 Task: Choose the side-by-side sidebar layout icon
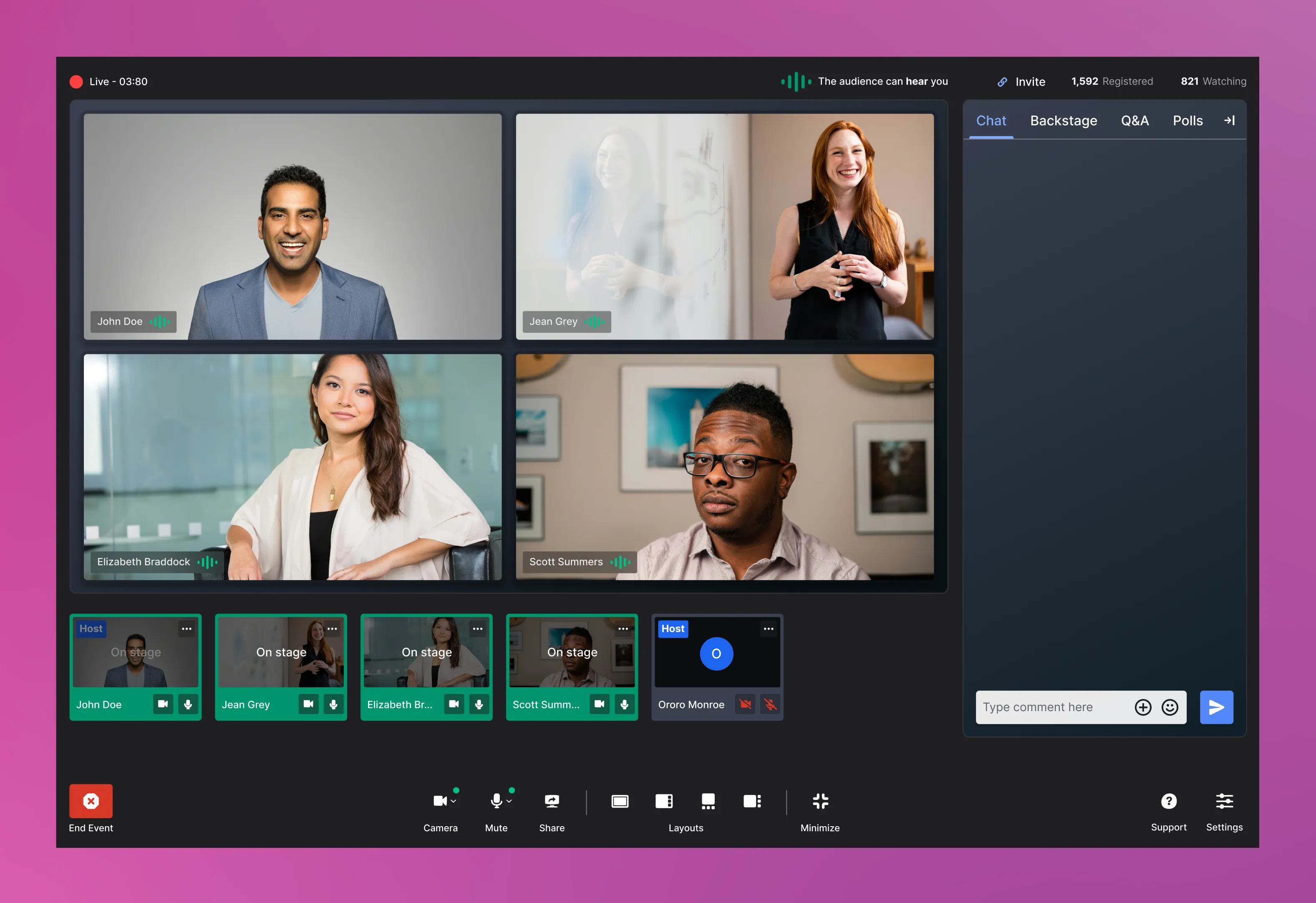pos(664,801)
